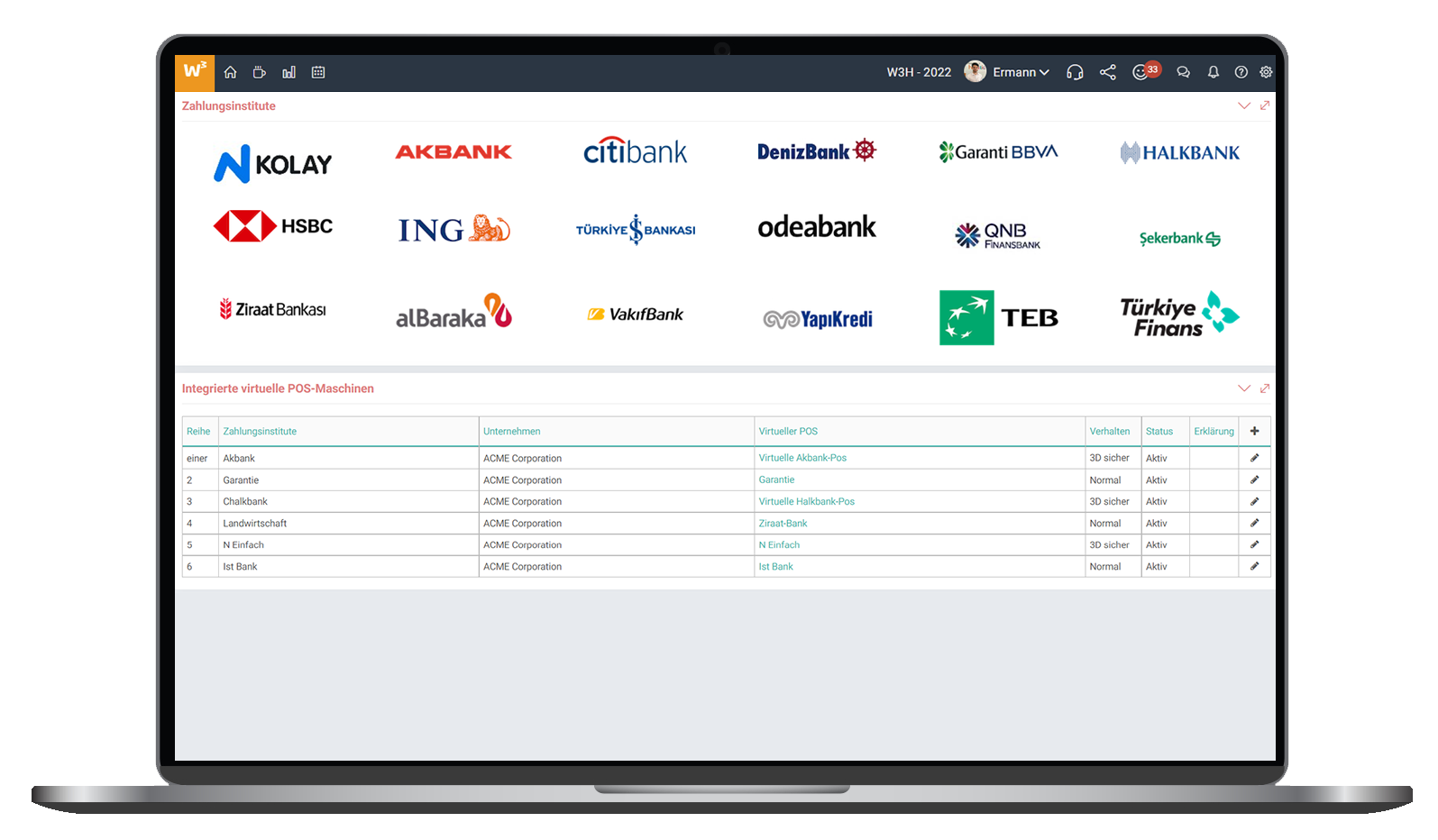
Task: Click the Ermann user avatar
Action: (975, 71)
